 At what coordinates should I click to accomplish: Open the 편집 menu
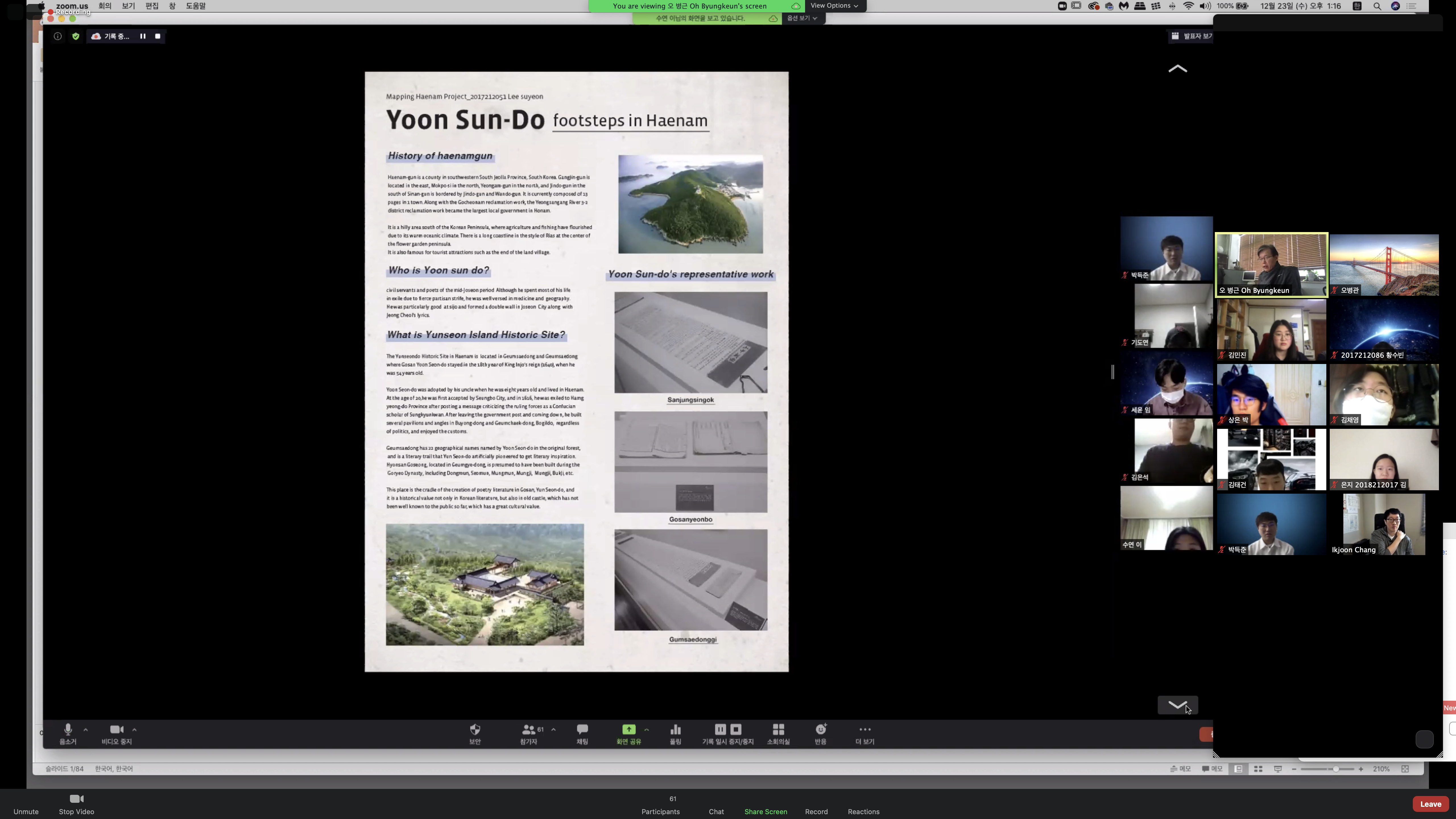click(x=152, y=6)
